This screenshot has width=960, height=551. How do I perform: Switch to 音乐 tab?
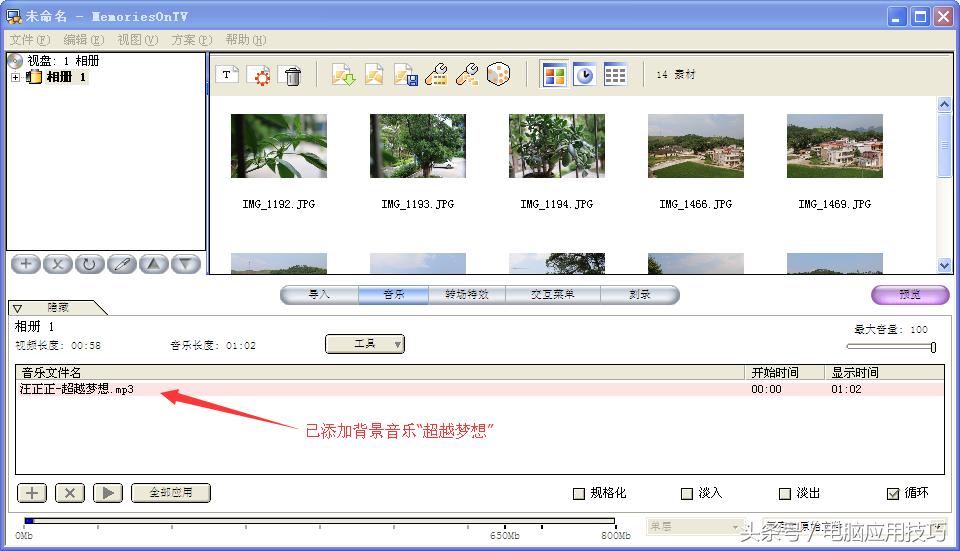394,294
